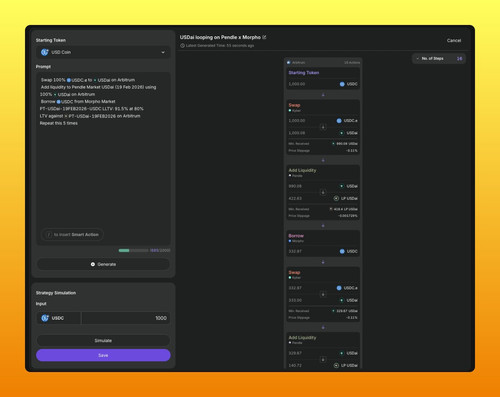
Task: Click the Strategy Simulation heading
Action: tap(56, 293)
